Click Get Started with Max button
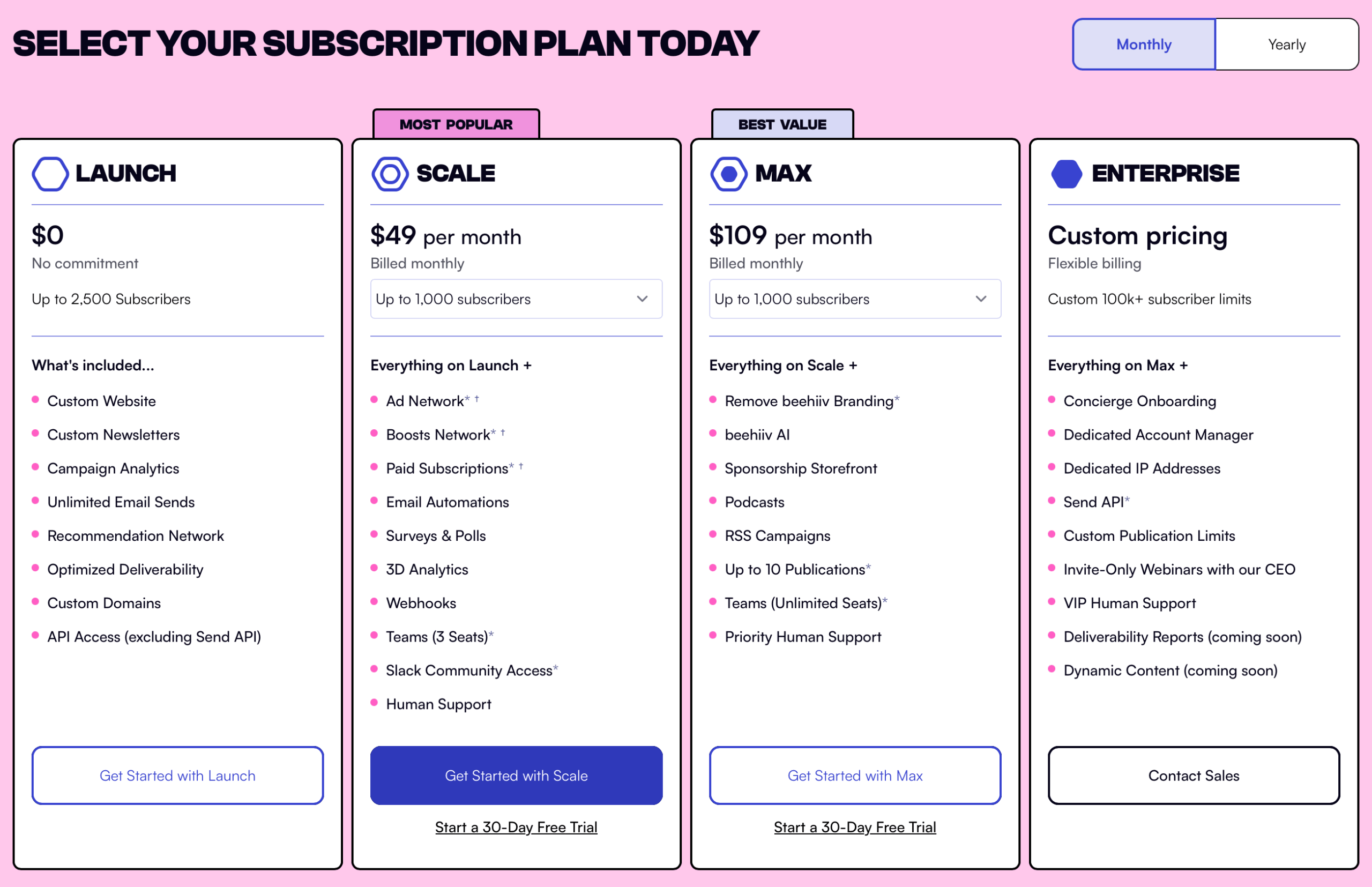1372x887 pixels. click(x=855, y=776)
